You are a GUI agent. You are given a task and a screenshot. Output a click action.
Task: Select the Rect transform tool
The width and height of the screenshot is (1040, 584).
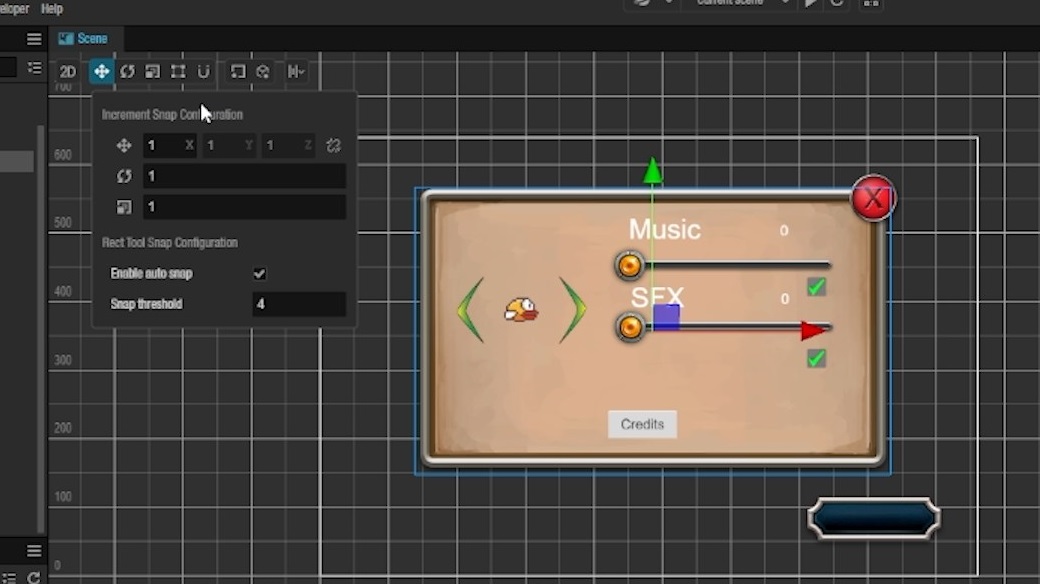[x=178, y=72]
